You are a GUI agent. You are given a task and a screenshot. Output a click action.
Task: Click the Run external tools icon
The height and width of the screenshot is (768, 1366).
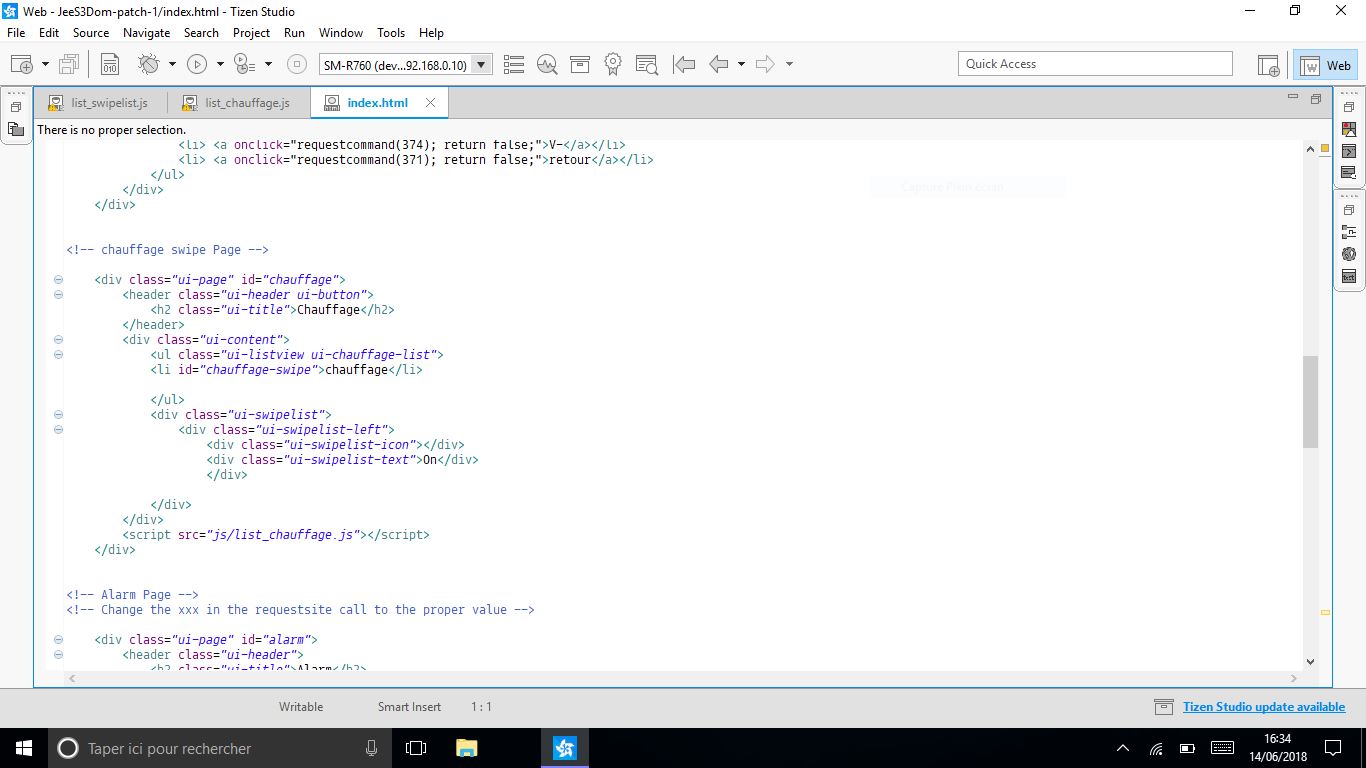(245, 64)
